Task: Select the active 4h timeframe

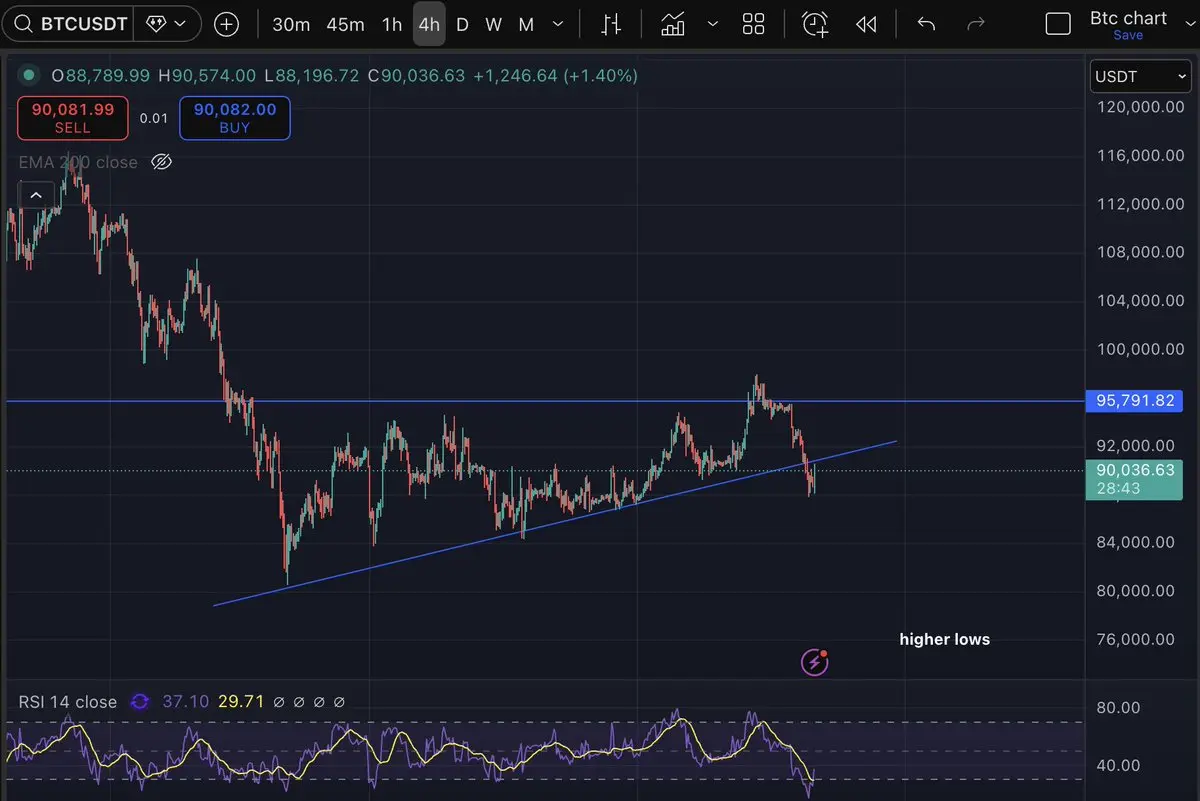Action: (x=429, y=24)
